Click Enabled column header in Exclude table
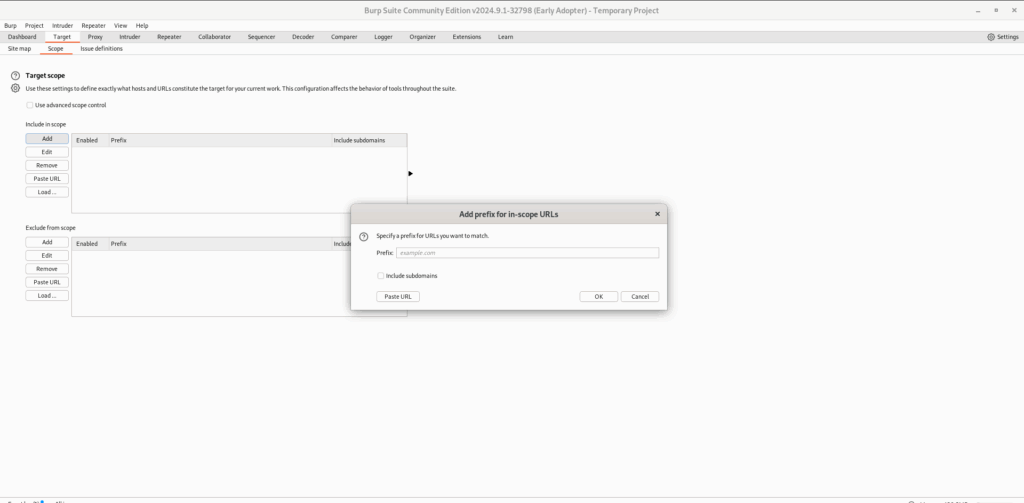 click(x=89, y=244)
